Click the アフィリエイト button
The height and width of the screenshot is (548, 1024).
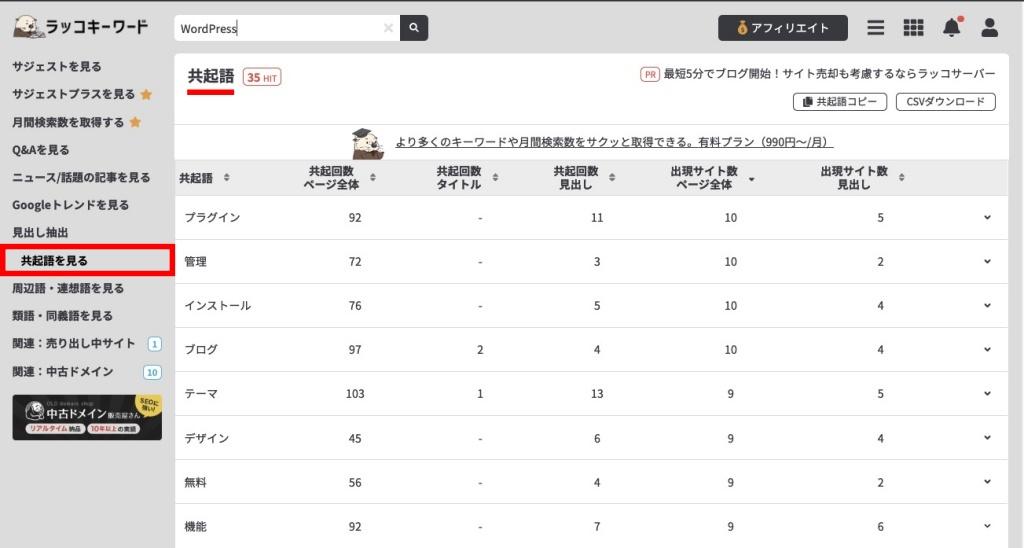pos(782,28)
